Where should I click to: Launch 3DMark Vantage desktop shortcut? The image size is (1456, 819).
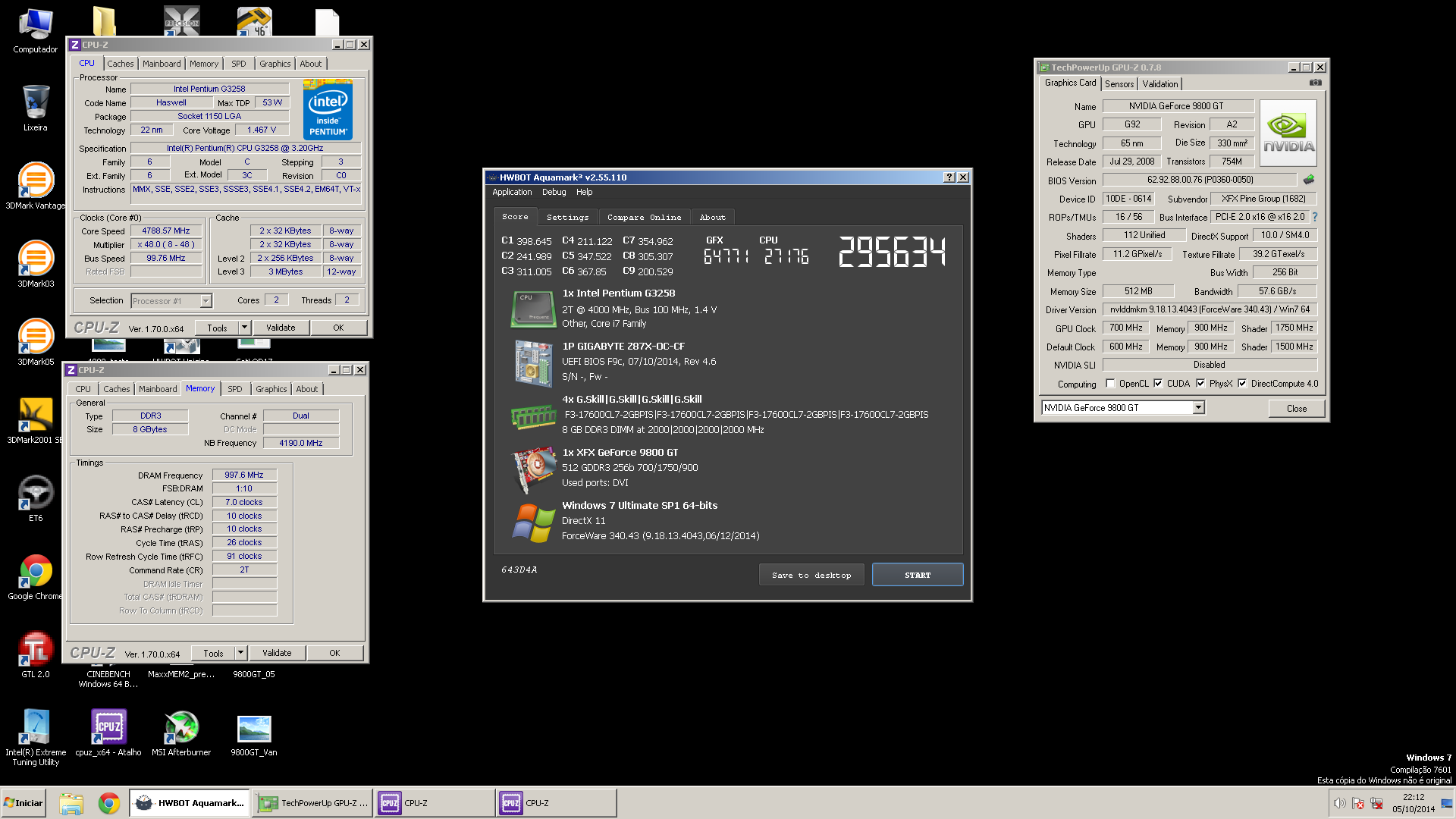click(x=35, y=186)
